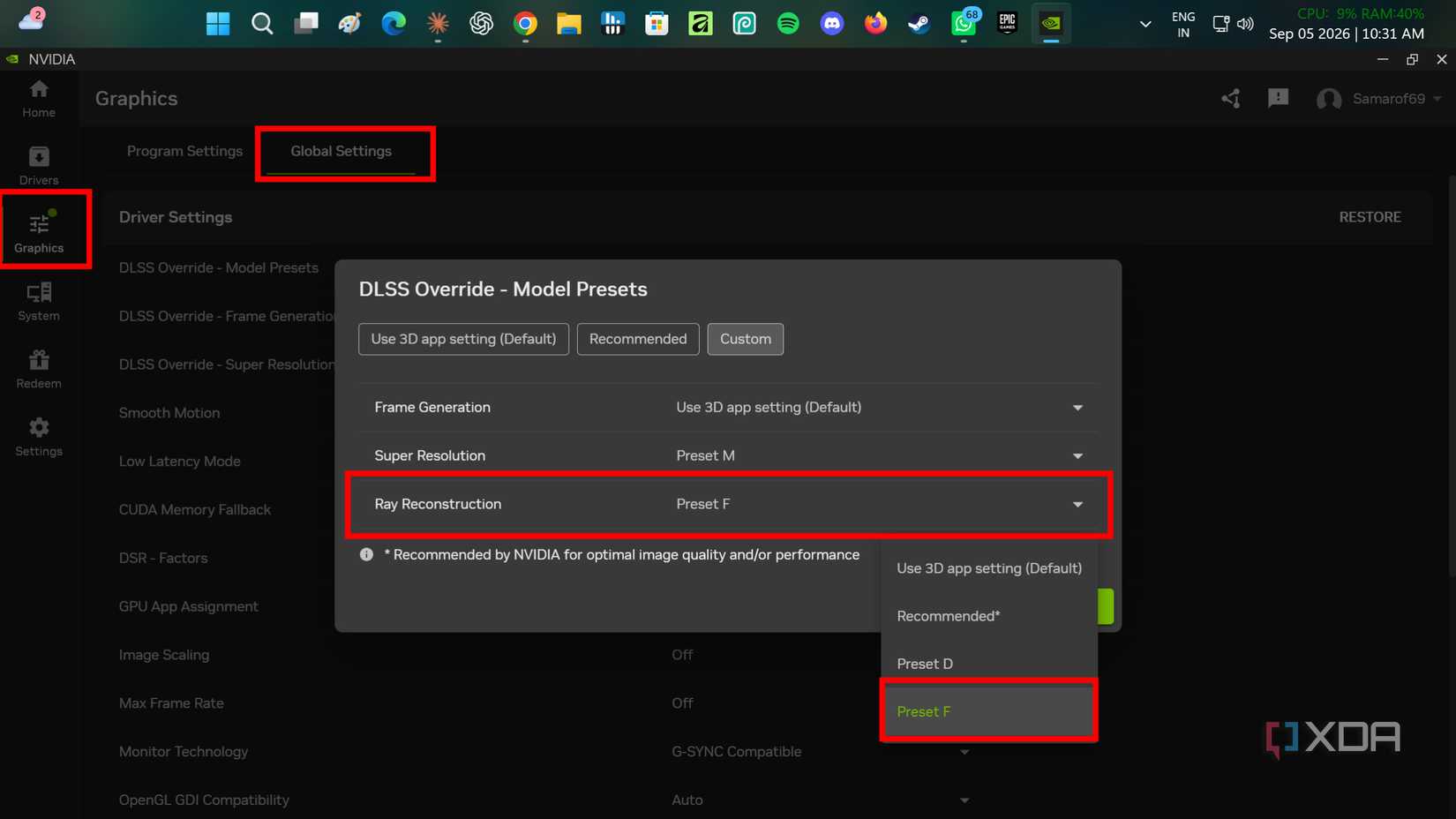Open Microsoft Edge from taskbar

pyautogui.click(x=394, y=24)
